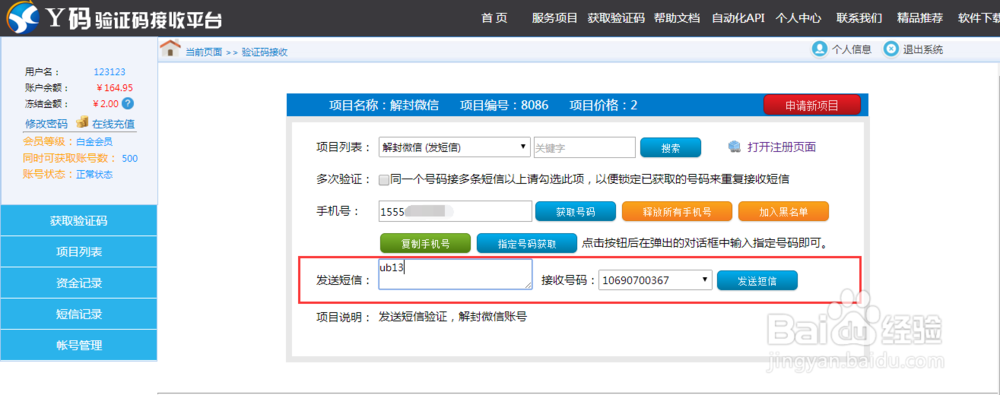Open 项目列表 in the left sidebar

[78, 251]
